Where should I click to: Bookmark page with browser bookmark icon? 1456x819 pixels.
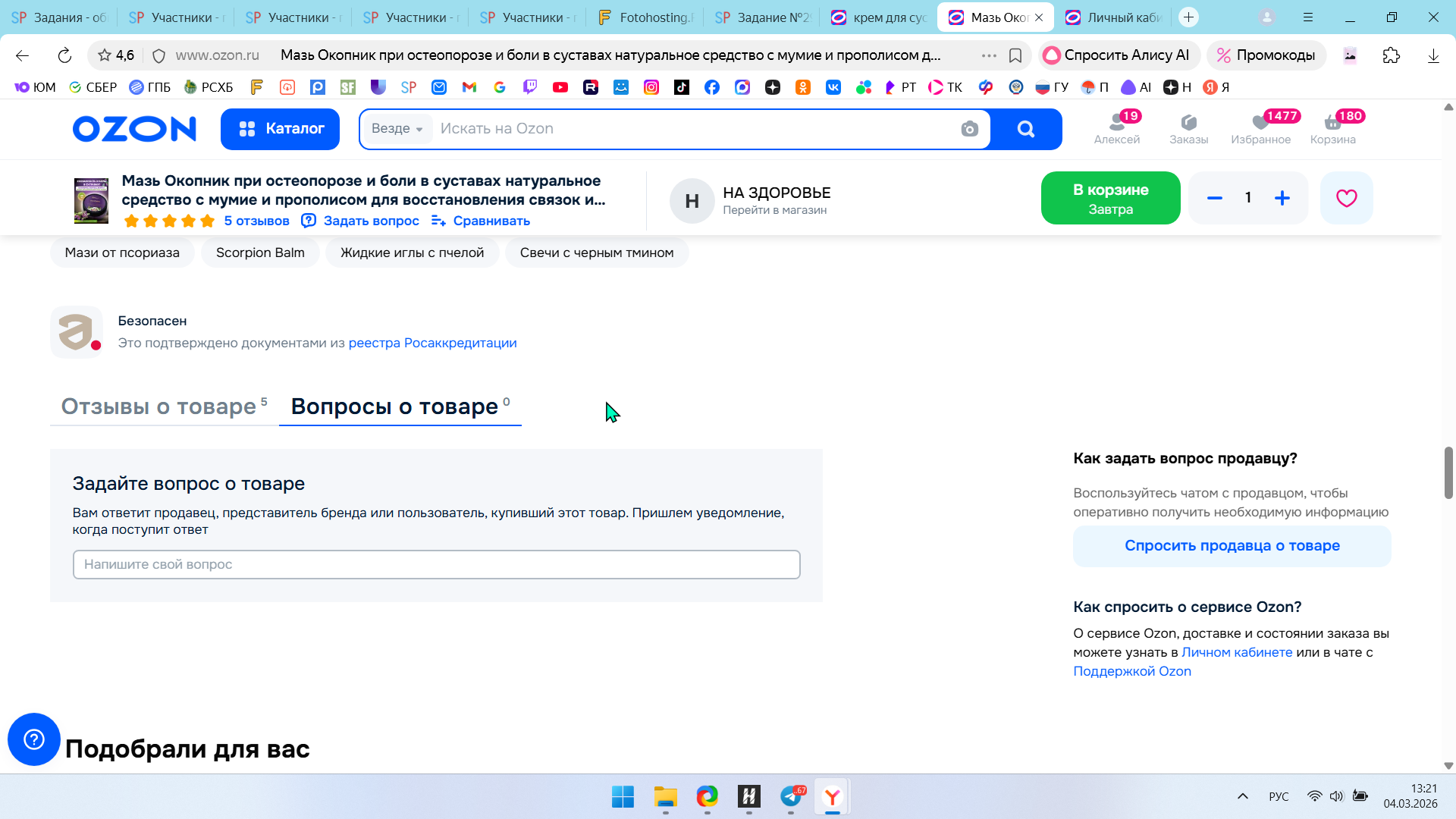1015,55
